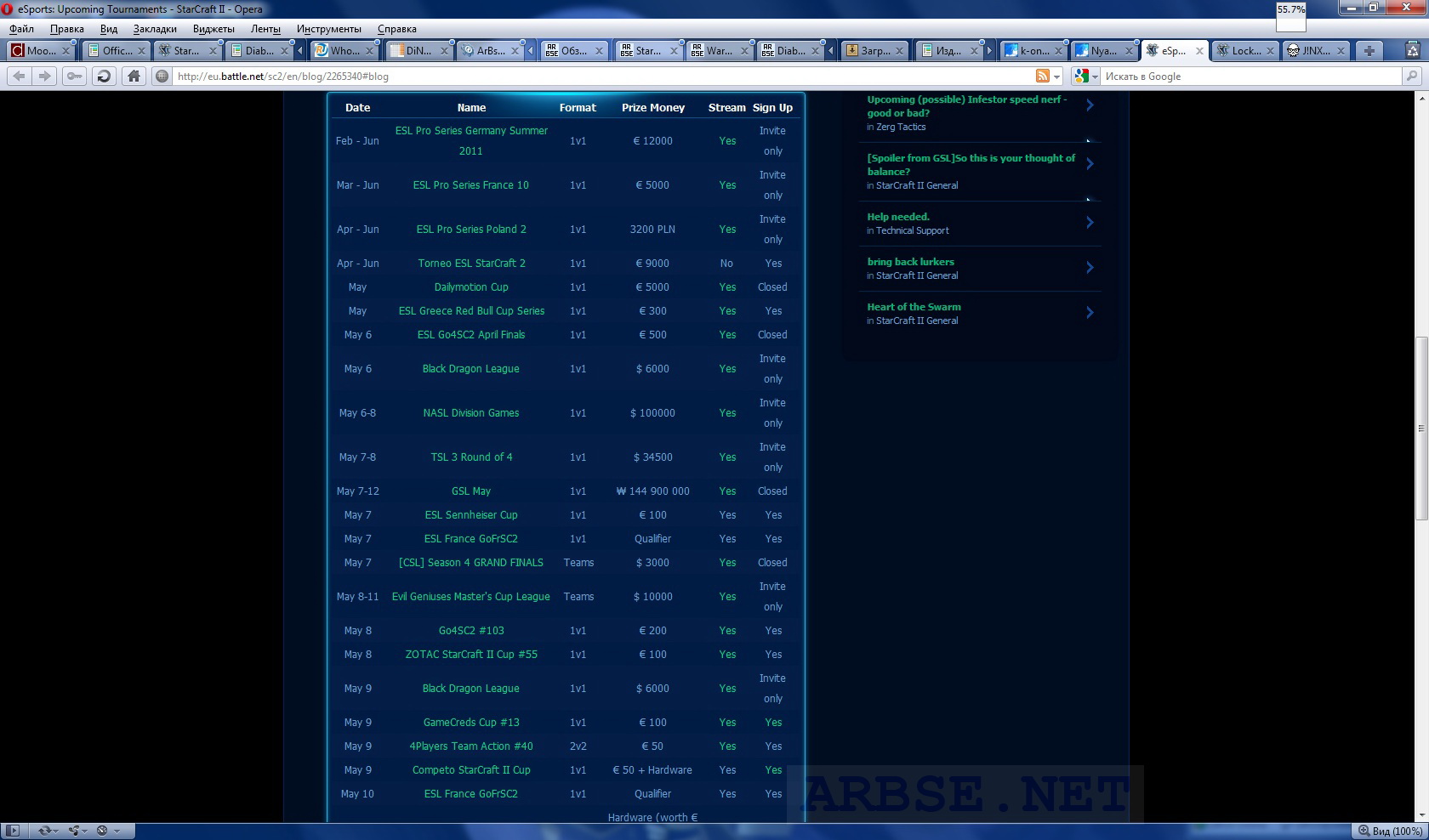This screenshot has height=840, width=1429.
Task: Open ESL Pro Series Germany Summer 2011 link
Action: (x=471, y=141)
